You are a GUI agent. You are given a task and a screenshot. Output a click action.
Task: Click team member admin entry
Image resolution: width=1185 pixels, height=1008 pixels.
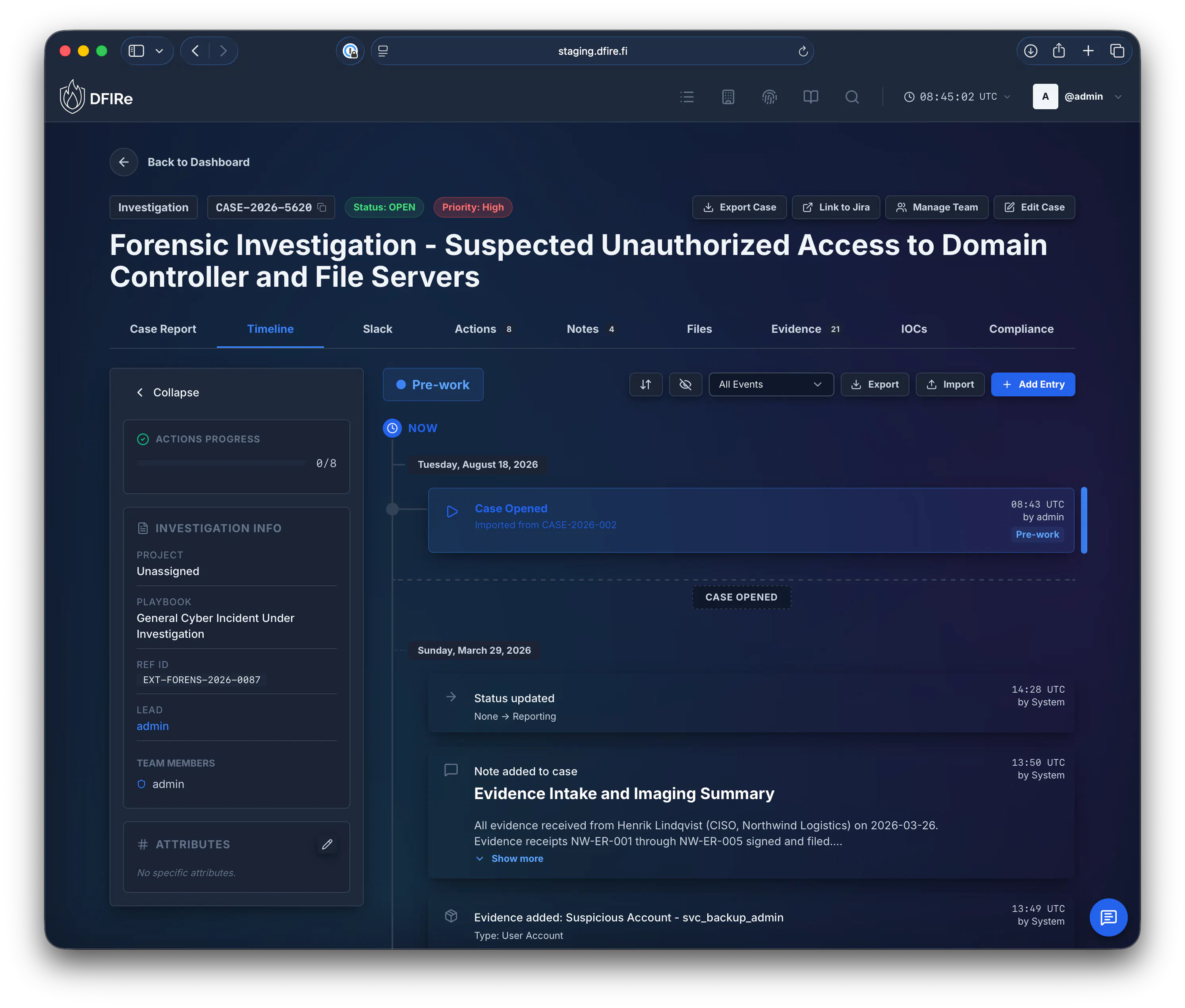click(x=160, y=784)
